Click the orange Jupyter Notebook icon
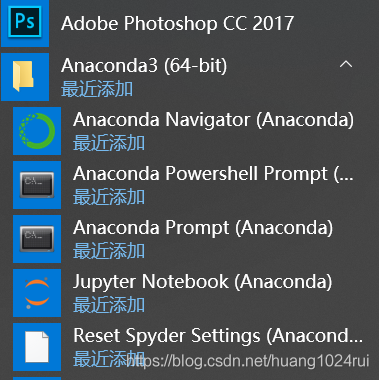 (37, 293)
